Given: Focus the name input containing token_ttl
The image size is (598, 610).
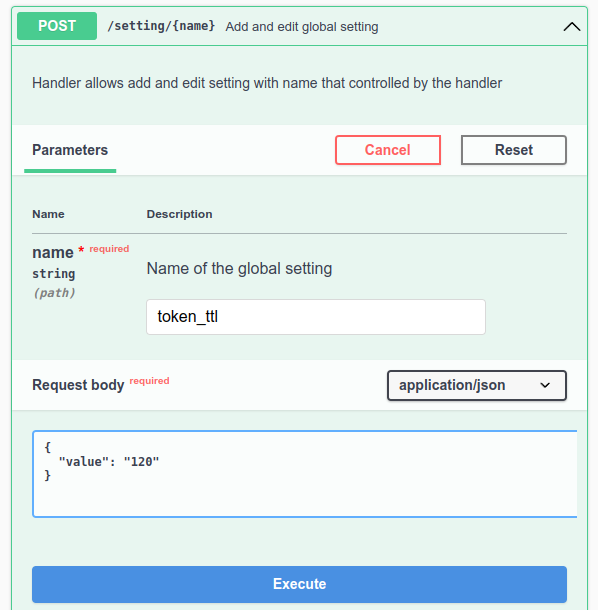Looking at the screenshot, I should coord(316,317).
